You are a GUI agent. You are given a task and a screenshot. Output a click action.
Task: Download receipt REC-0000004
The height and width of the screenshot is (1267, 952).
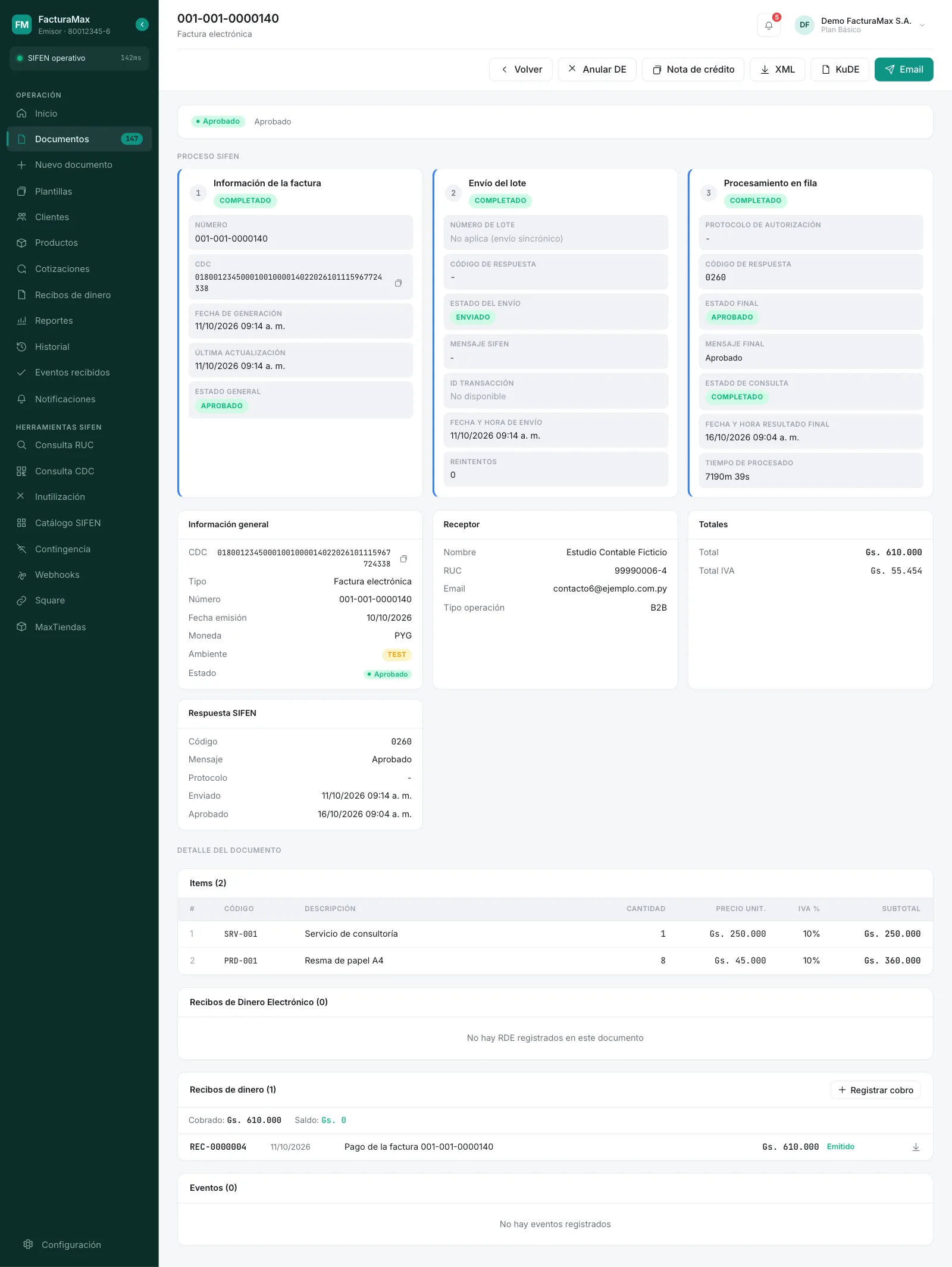pyautogui.click(x=916, y=1147)
